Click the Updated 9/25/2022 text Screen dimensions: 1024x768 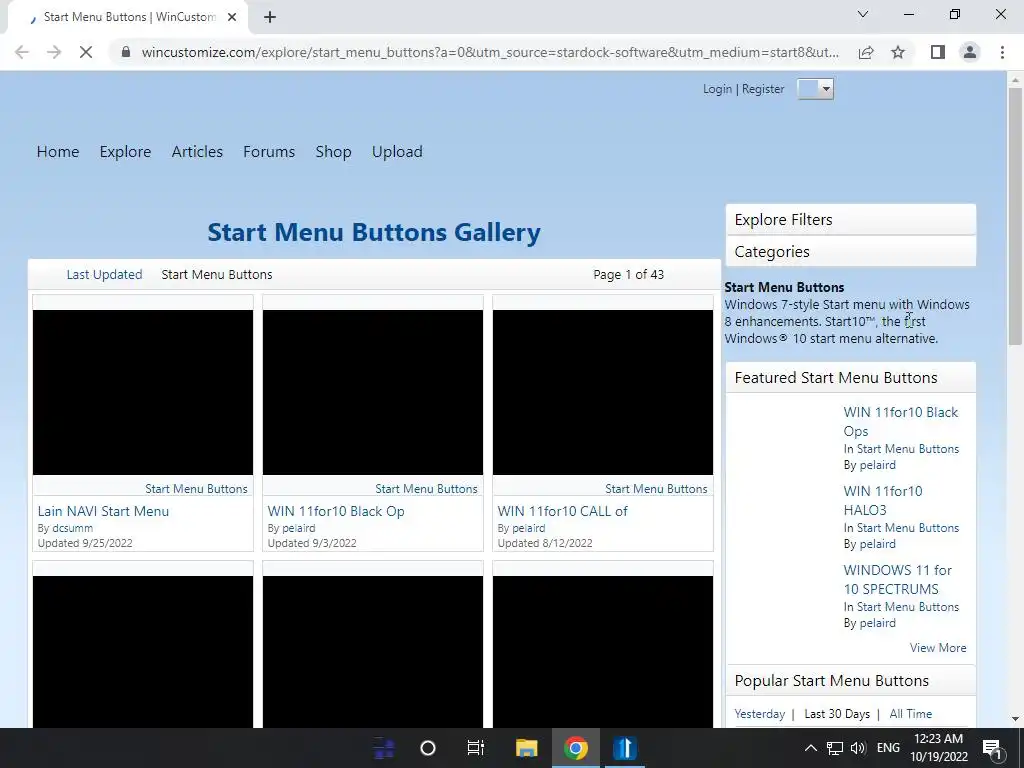tap(85, 543)
